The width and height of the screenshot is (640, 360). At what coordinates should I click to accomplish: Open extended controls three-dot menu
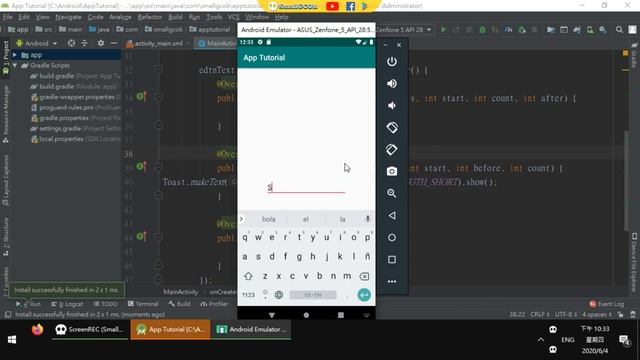pos(392,282)
